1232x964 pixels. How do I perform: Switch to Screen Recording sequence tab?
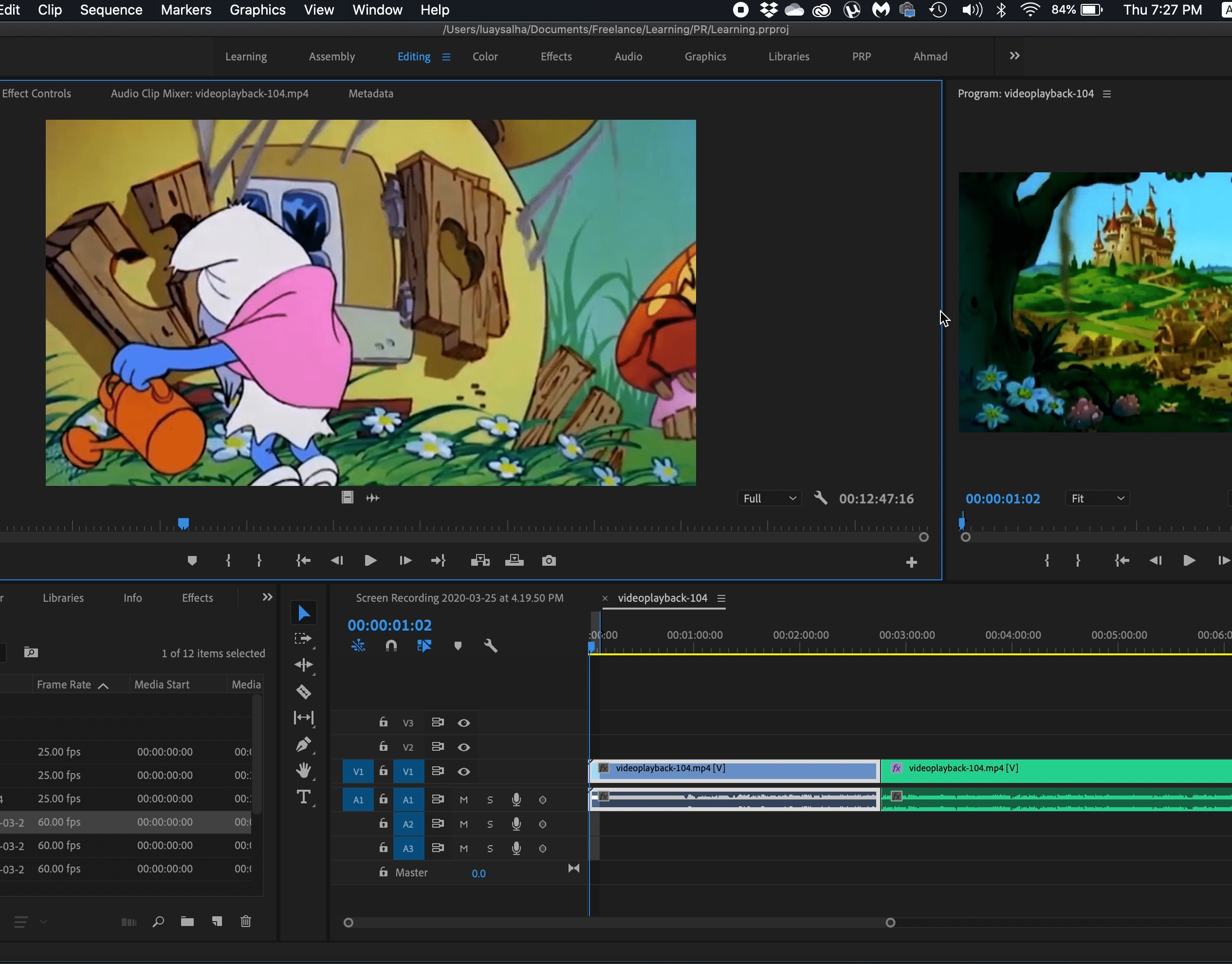460,598
